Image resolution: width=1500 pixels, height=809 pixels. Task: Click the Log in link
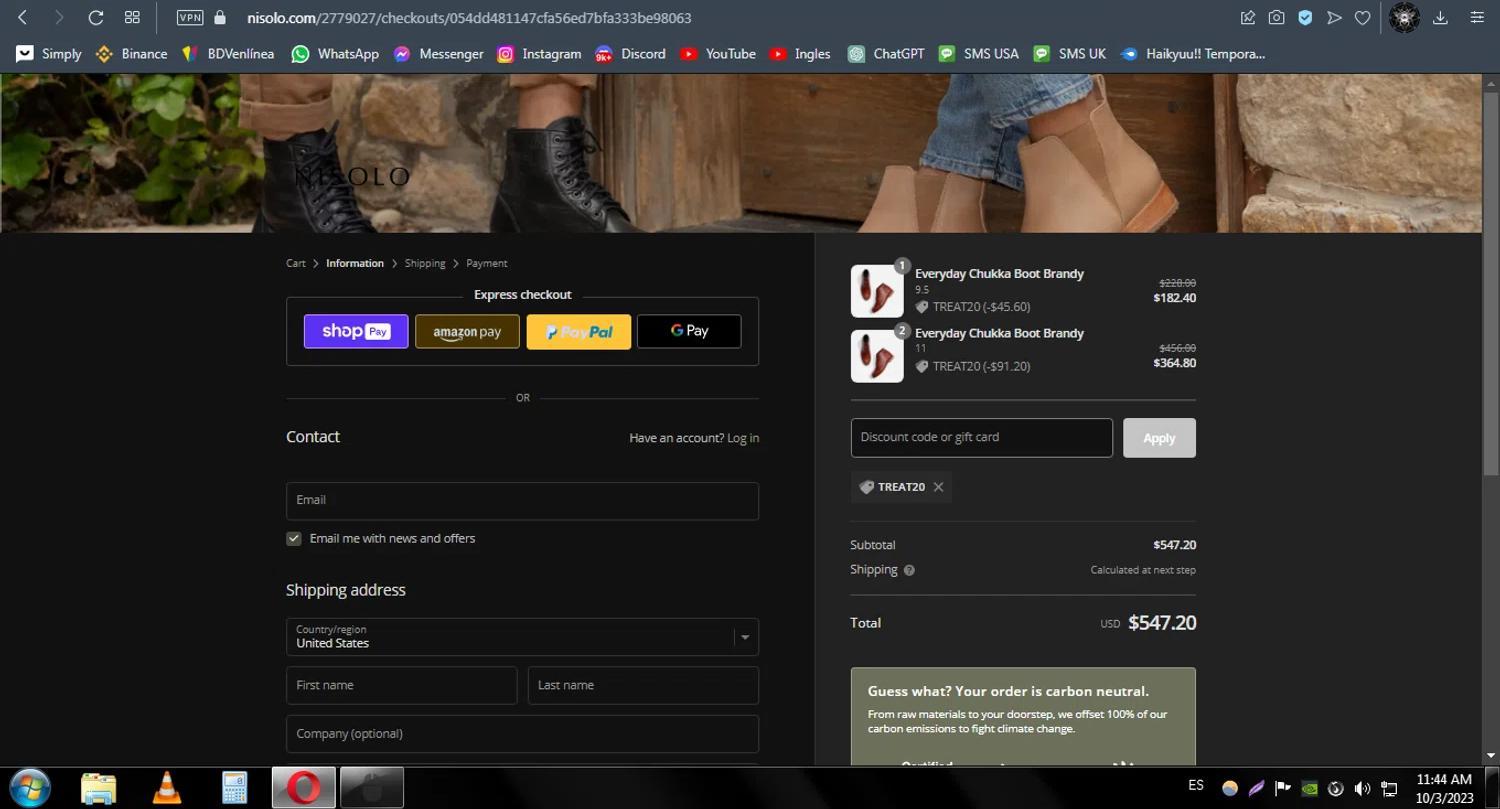pyautogui.click(x=743, y=438)
